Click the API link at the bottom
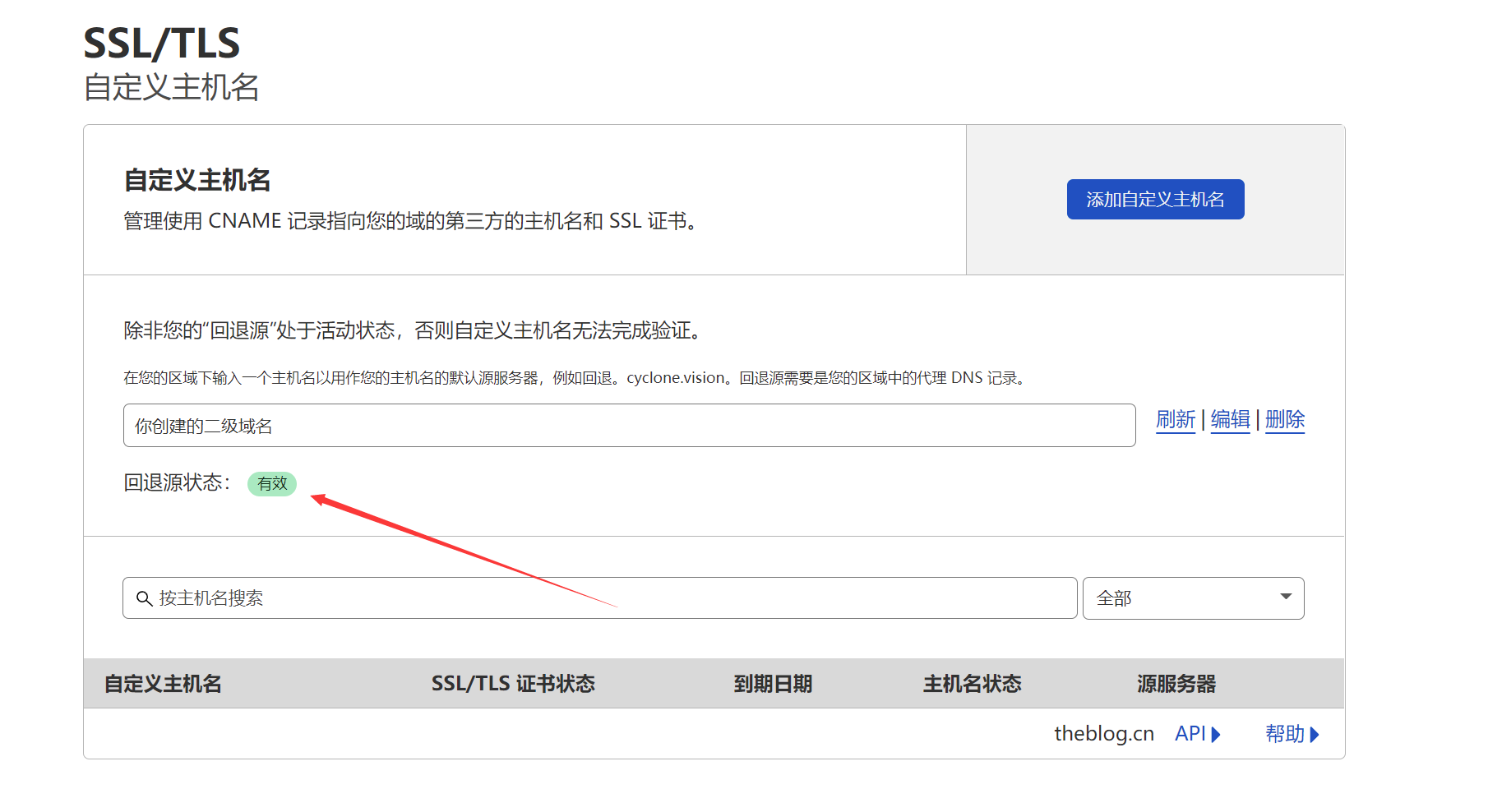This screenshot has width=1488, height=812. point(1190,734)
